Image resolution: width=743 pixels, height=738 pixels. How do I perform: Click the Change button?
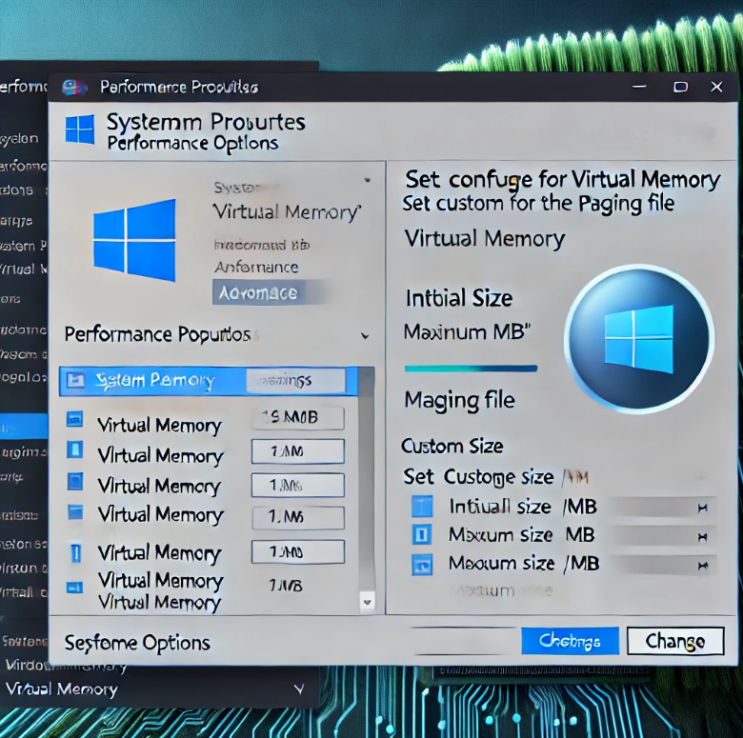675,641
